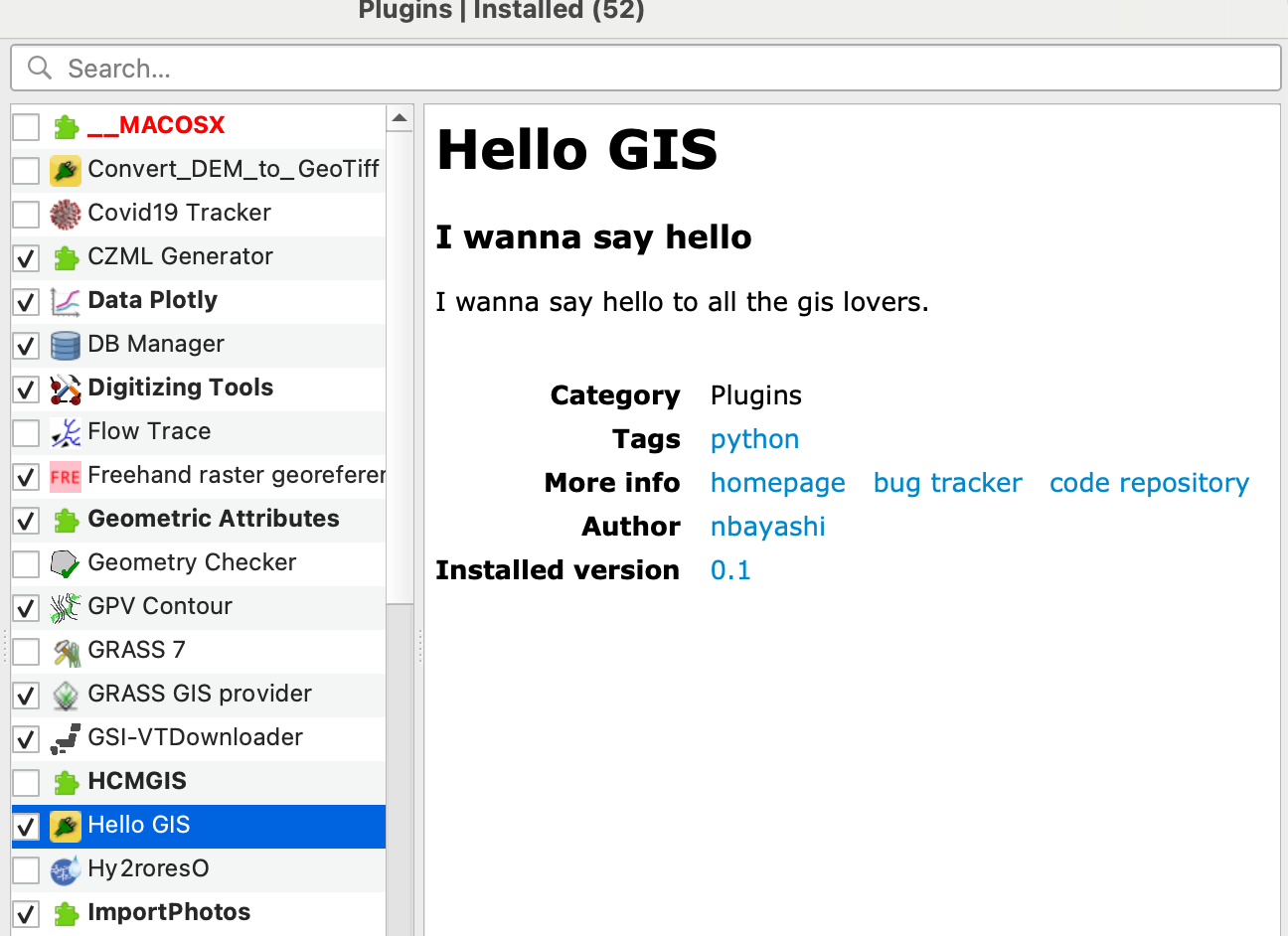The height and width of the screenshot is (936, 1288).
Task: Open the bug tracker link
Action: click(x=947, y=482)
